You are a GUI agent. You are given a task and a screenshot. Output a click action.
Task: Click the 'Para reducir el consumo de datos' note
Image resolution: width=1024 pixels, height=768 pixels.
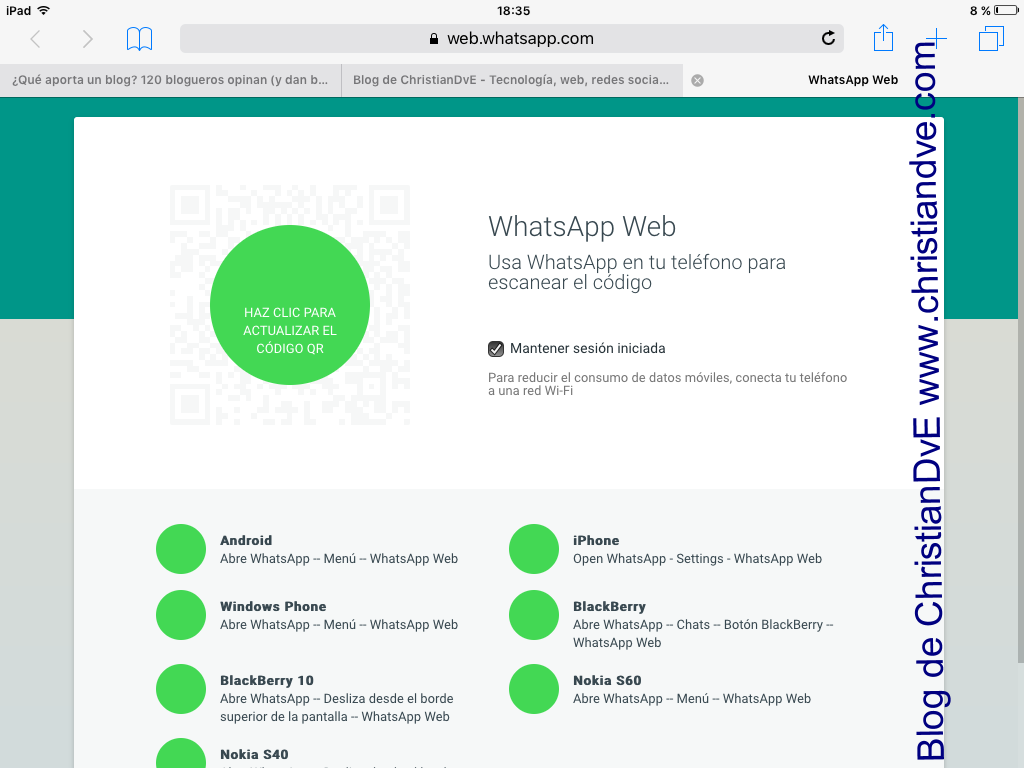(667, 384)
